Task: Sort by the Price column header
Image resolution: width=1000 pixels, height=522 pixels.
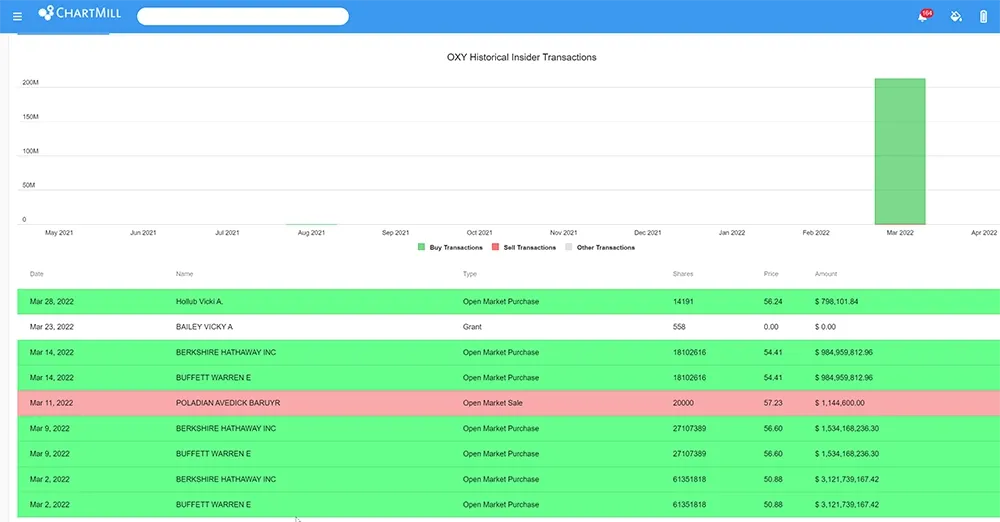Action: [771, 274]
